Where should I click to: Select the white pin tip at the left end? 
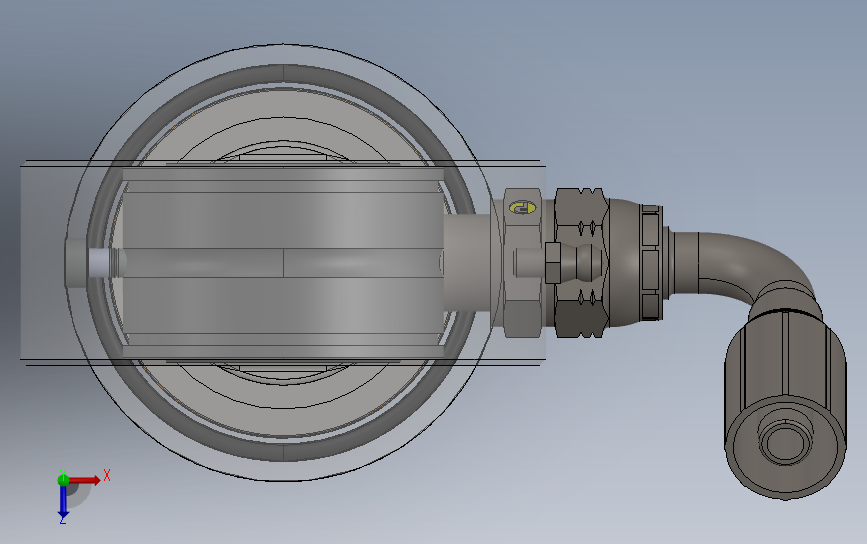[x=98, y=262]
